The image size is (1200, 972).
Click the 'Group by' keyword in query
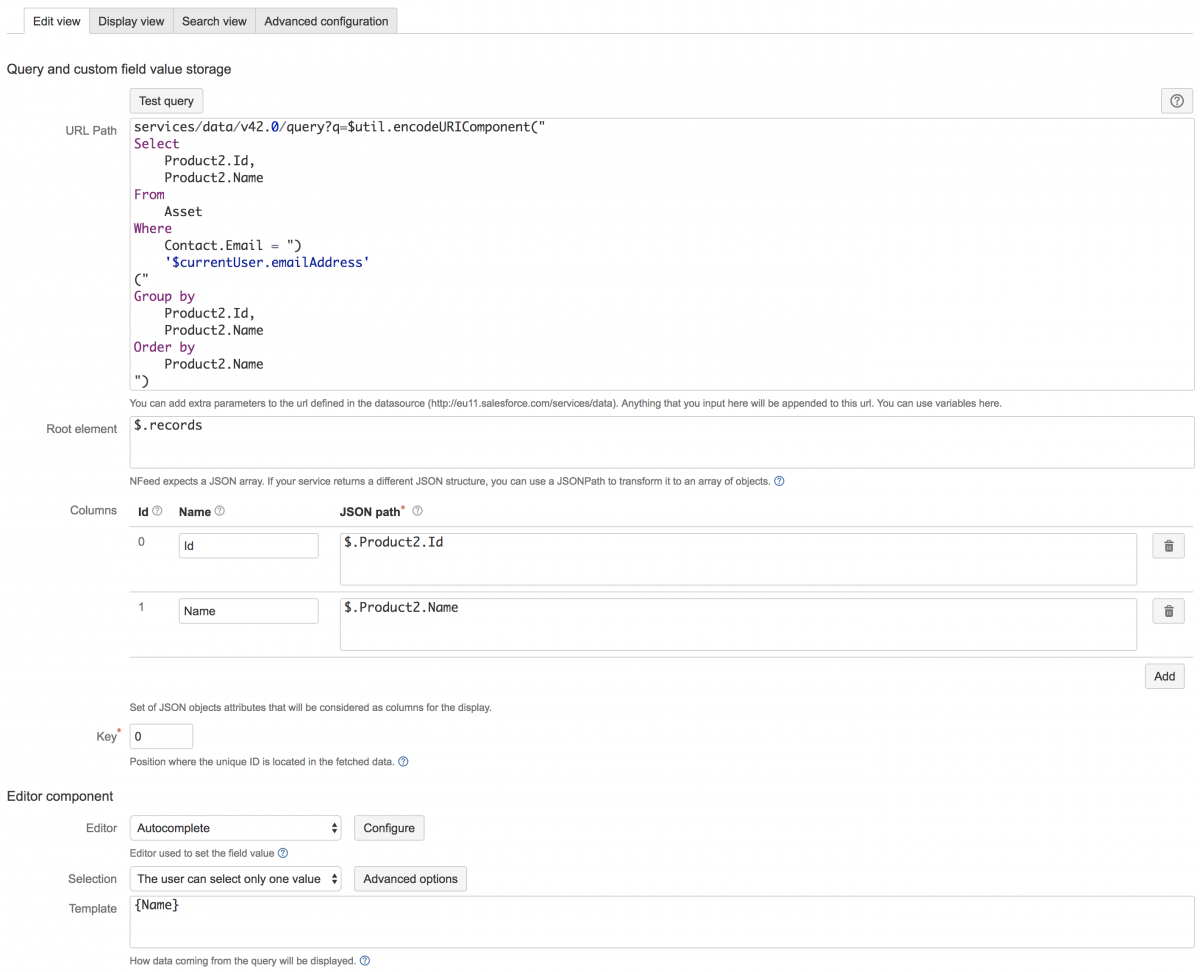[164, 296]
